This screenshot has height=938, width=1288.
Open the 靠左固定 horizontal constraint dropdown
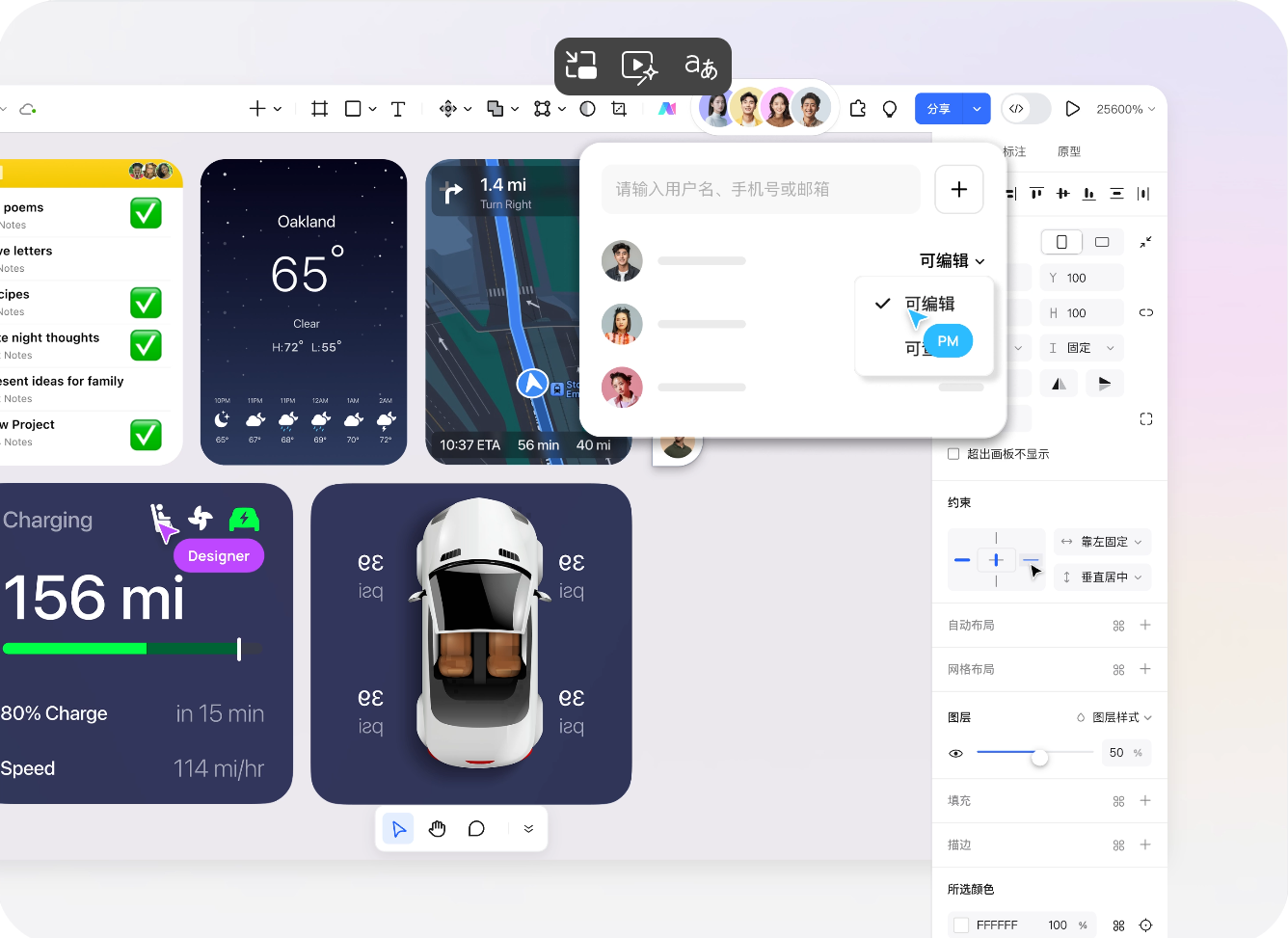click(x=1102, y=542)
